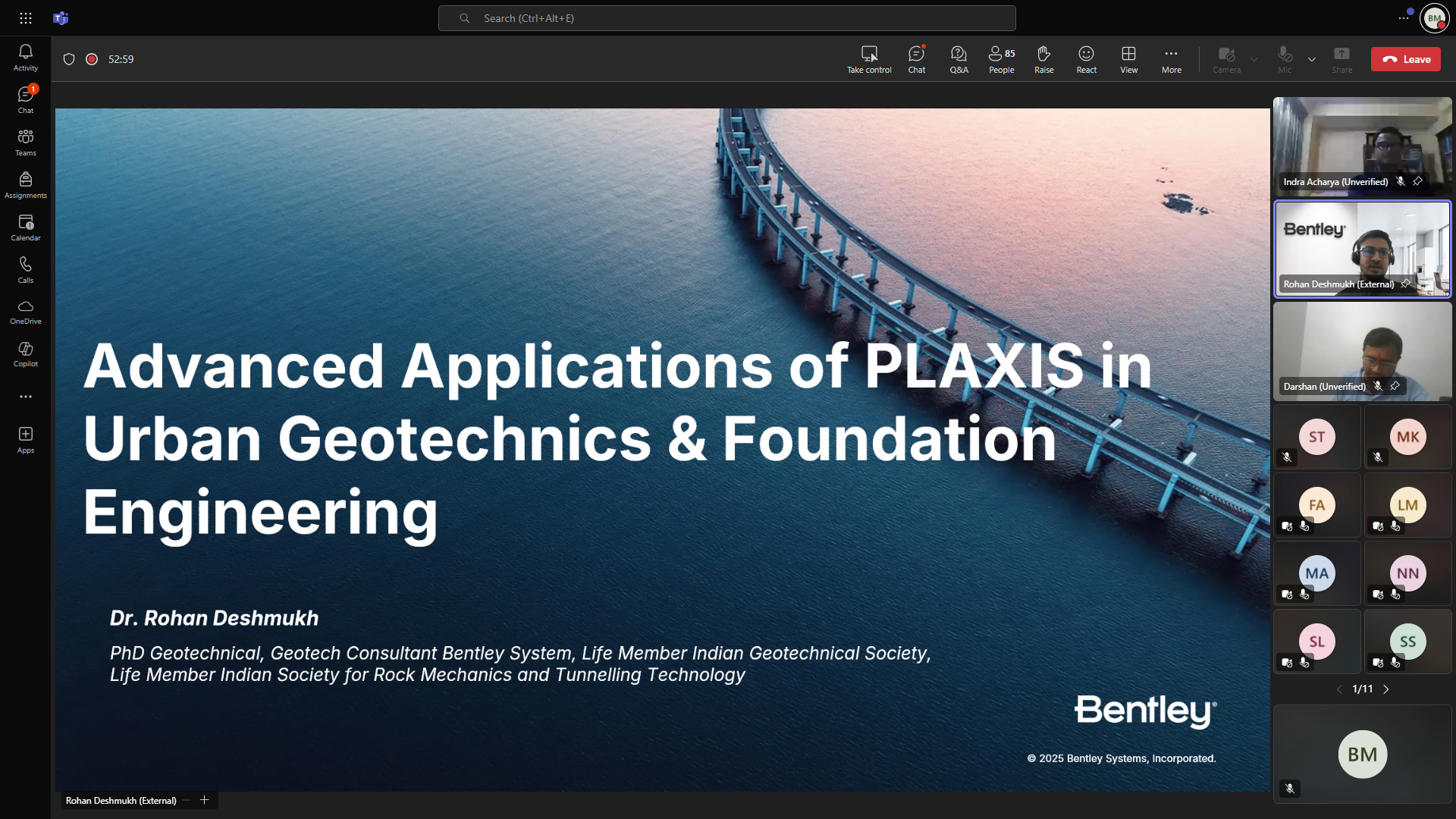The height and width of the screenshot is (819, 1456).
Task: Select Darshan's video tile
Action: point(1362,351)
